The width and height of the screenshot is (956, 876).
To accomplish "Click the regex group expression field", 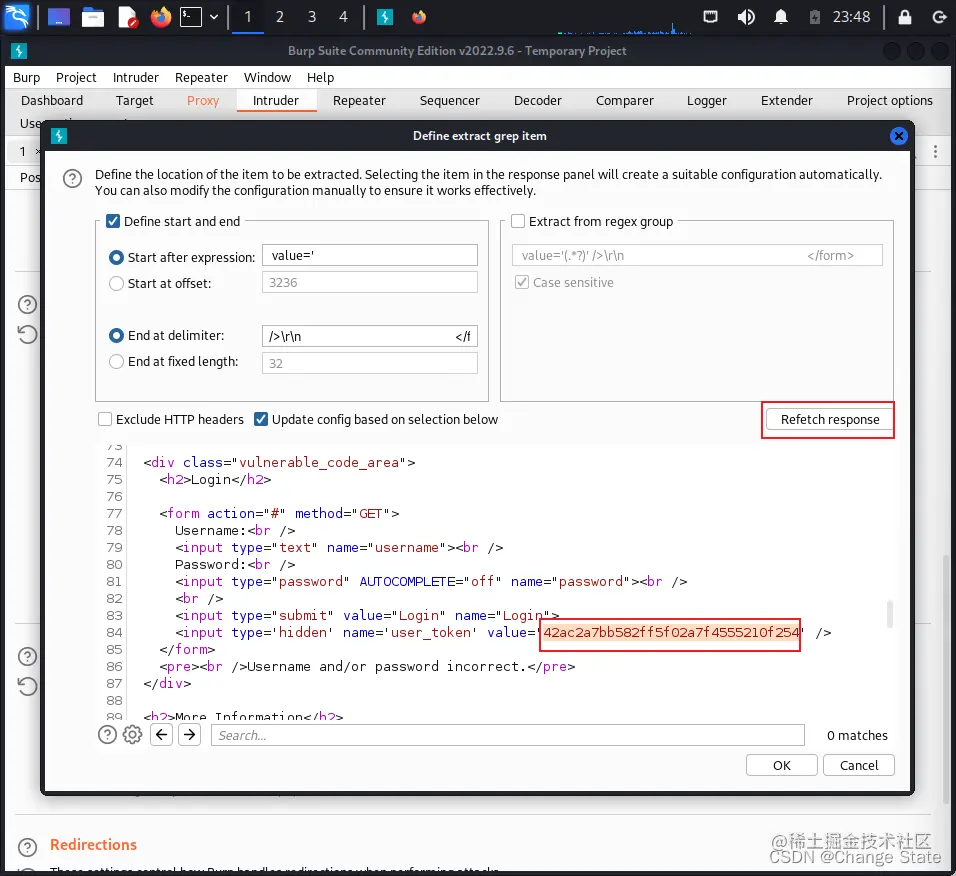I will [697, 255].
